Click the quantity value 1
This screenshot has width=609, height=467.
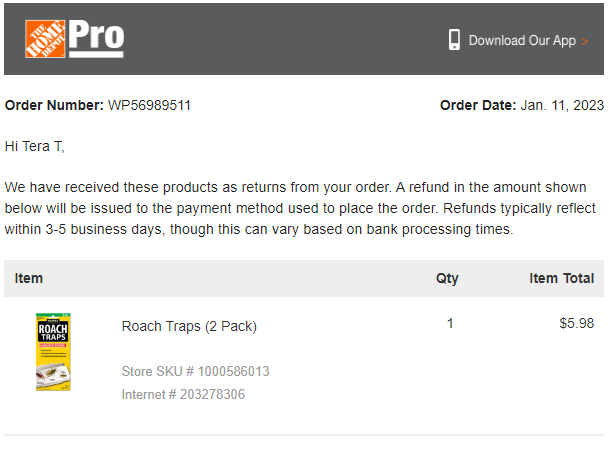(x=450, y=323)
